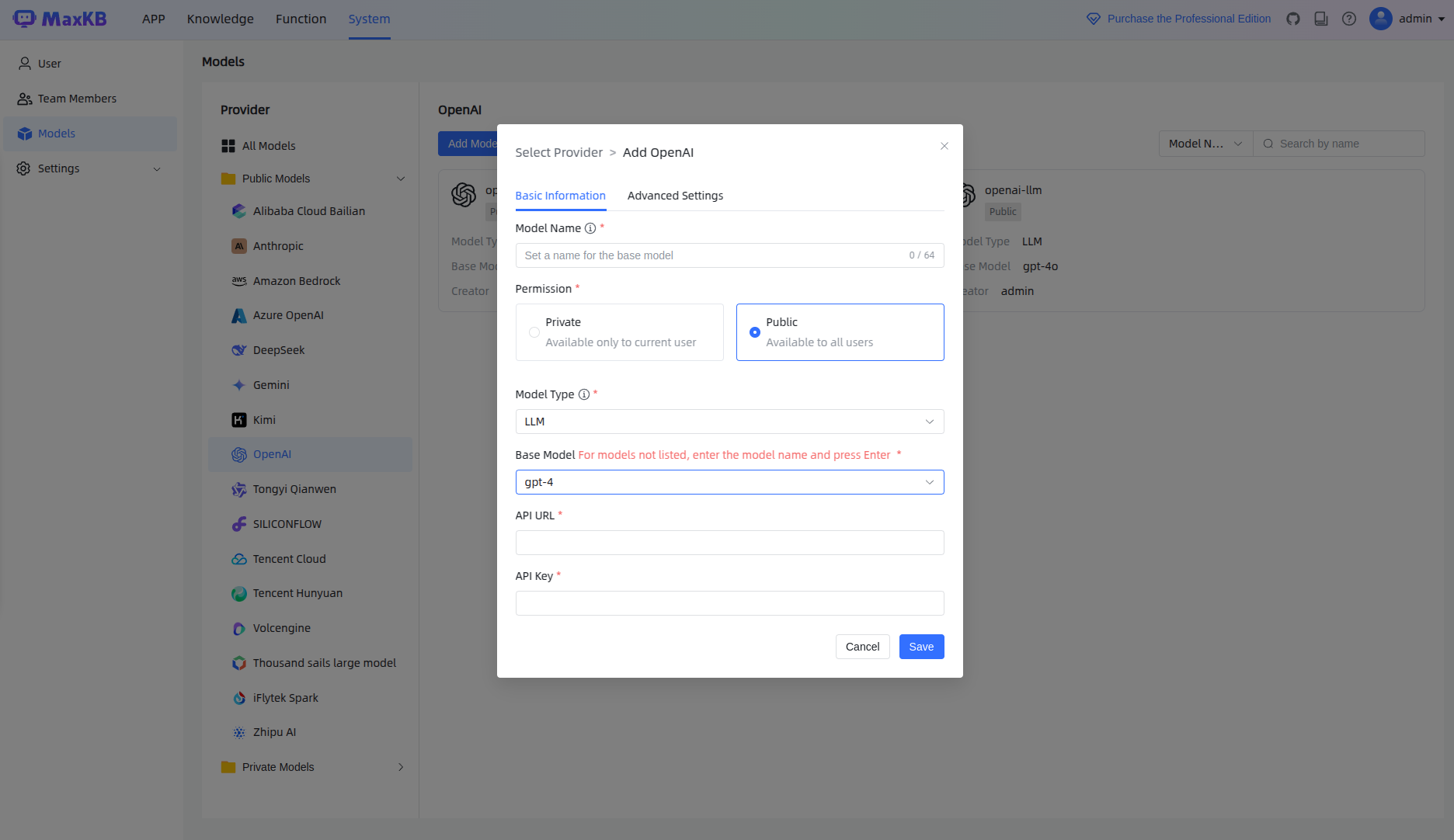Click the Models cube icon
This screenshot has width=1454, height=840.
click(25, 134)
